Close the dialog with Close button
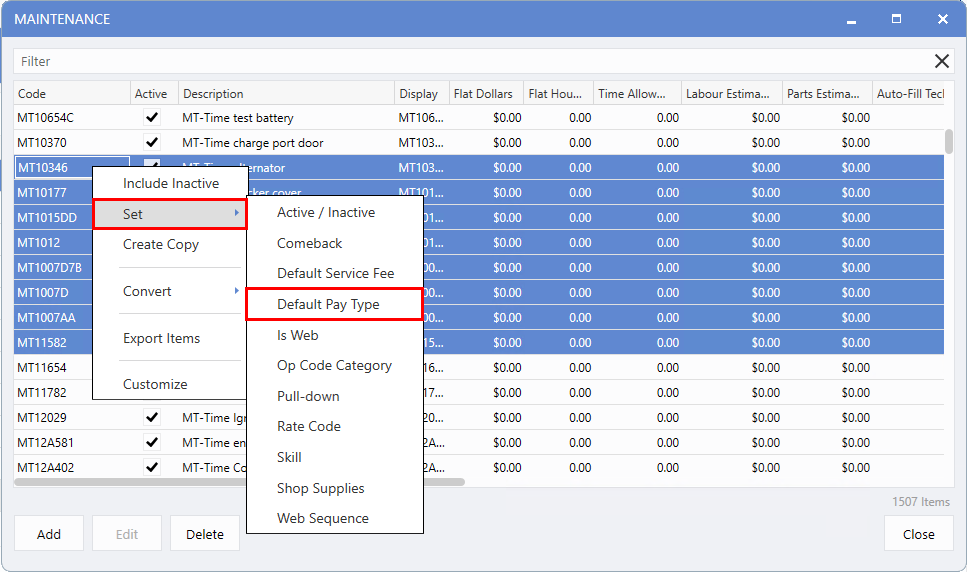The image size is (967, 572). [917, 534]
